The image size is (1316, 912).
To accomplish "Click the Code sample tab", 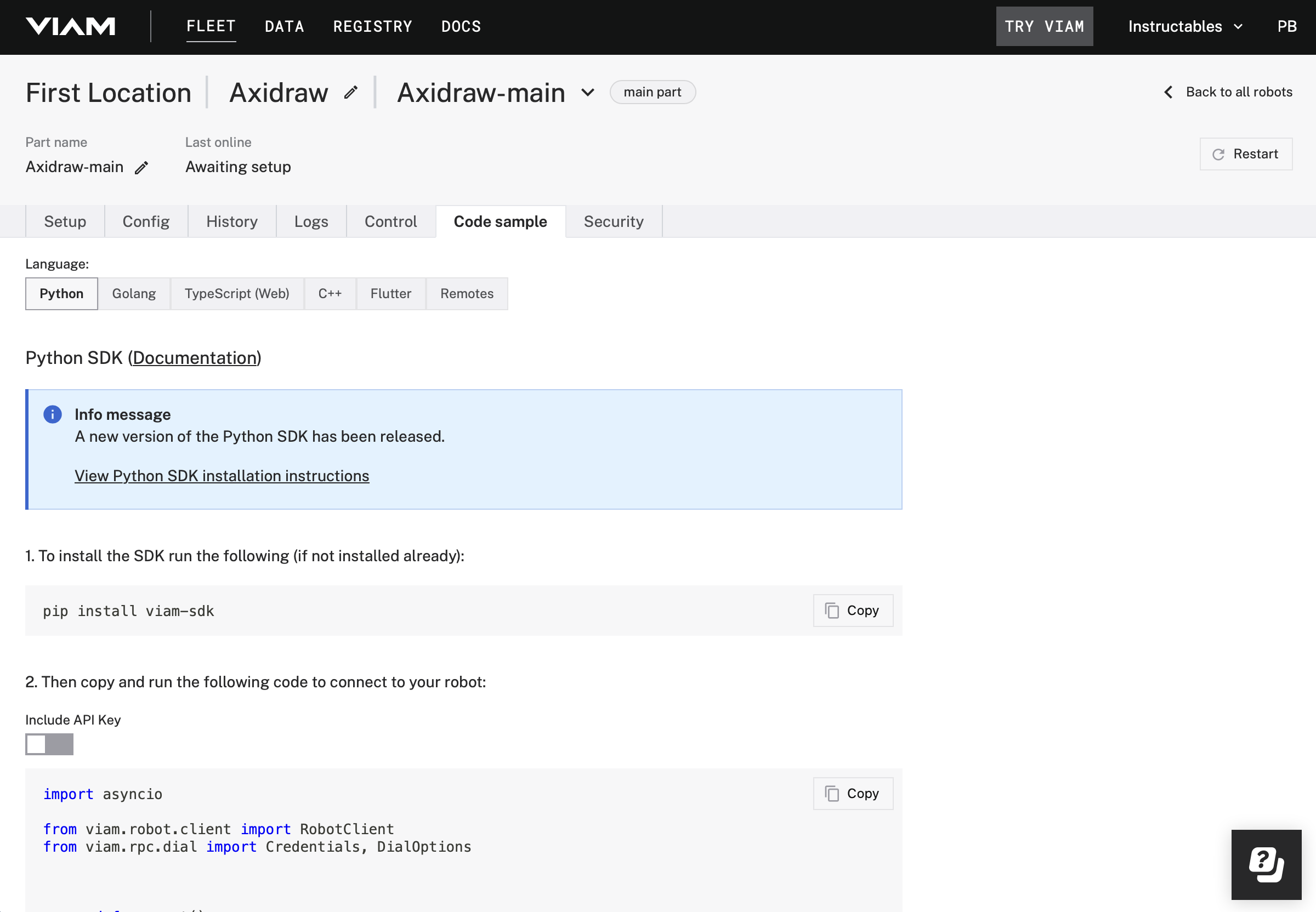I will tap(500, 221).
